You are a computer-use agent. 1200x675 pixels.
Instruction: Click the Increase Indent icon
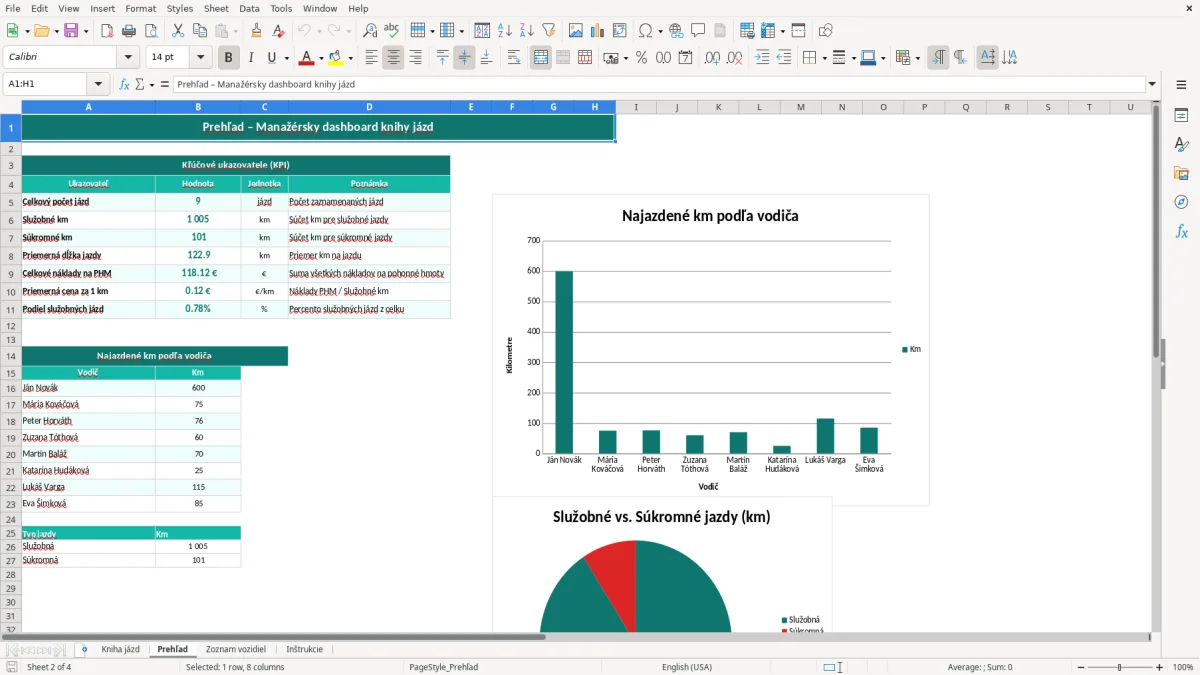click(762, 57)
